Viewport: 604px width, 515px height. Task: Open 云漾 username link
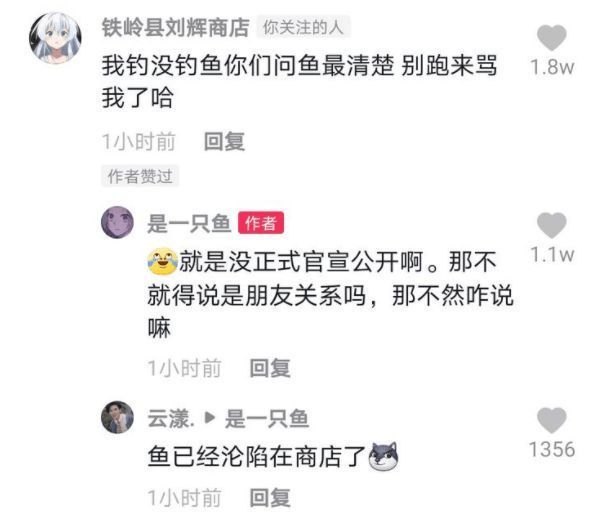[170, 418]
